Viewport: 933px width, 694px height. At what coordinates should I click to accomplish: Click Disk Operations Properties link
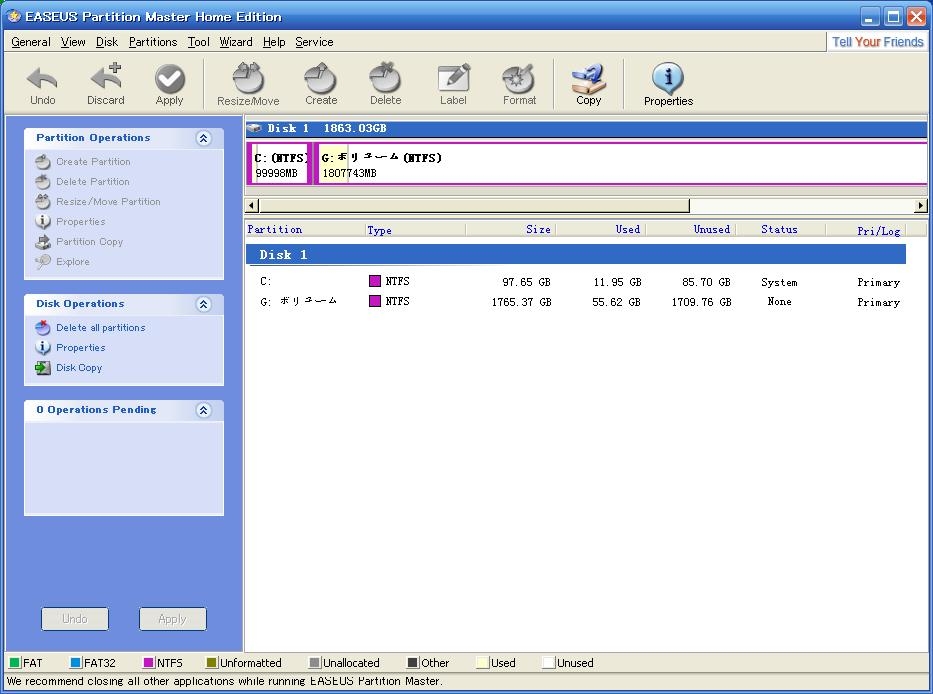click(x=80, y=348)
